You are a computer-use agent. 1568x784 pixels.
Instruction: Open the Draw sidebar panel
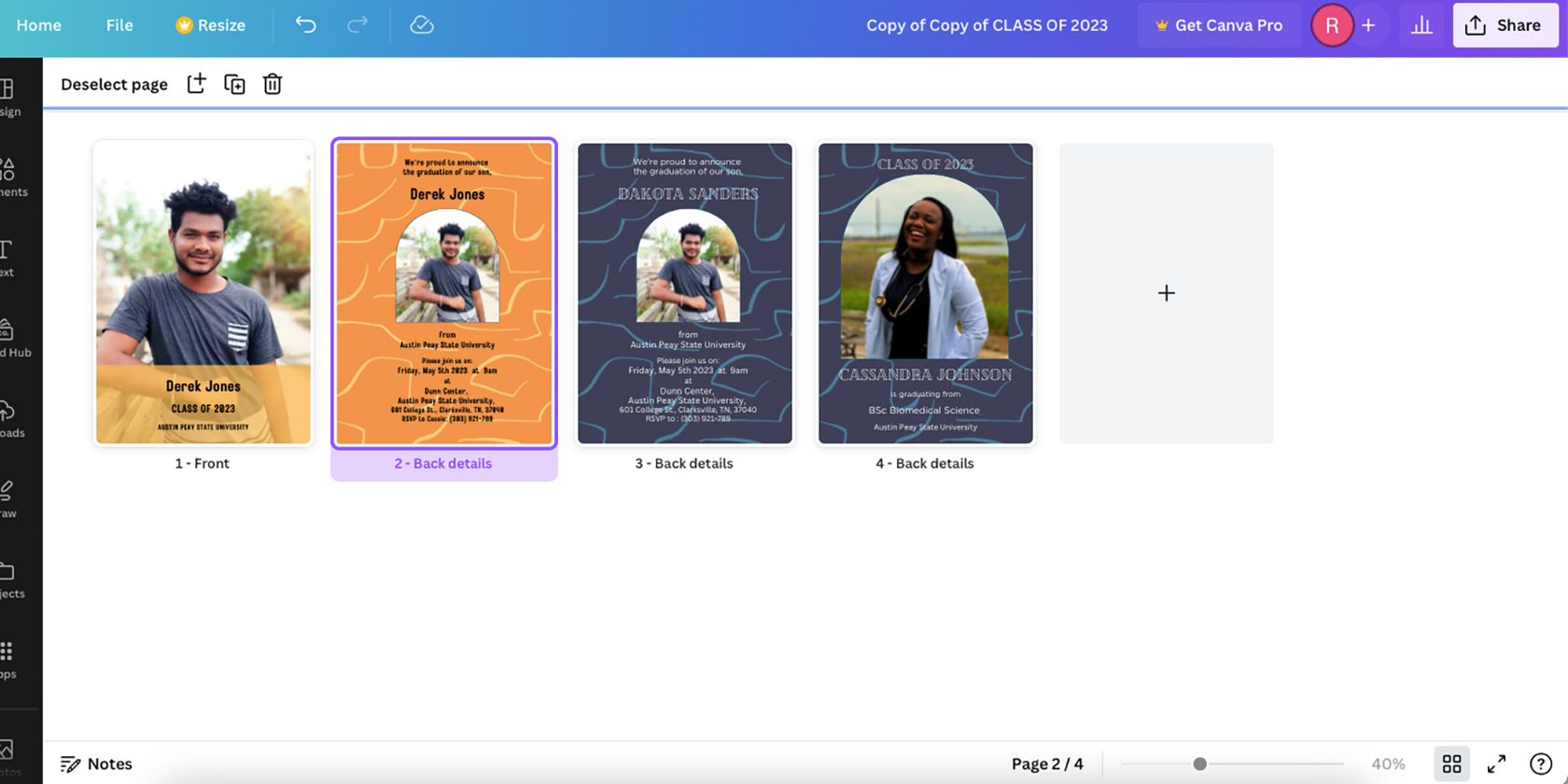click(x=8, y=499)
